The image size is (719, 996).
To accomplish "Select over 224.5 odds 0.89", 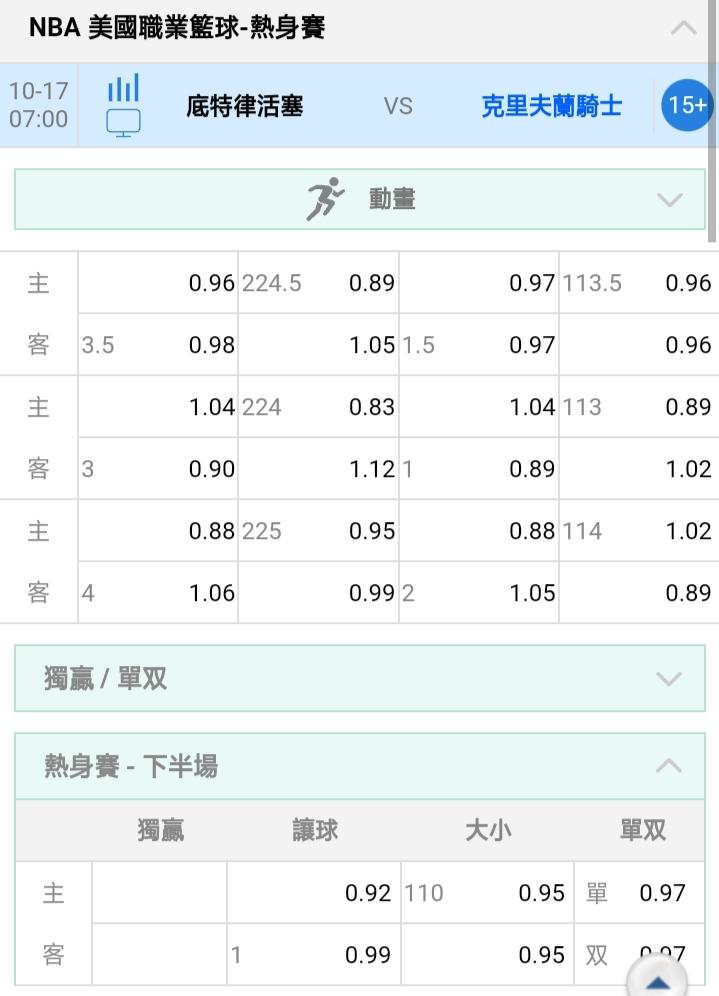I will point(319,283).
